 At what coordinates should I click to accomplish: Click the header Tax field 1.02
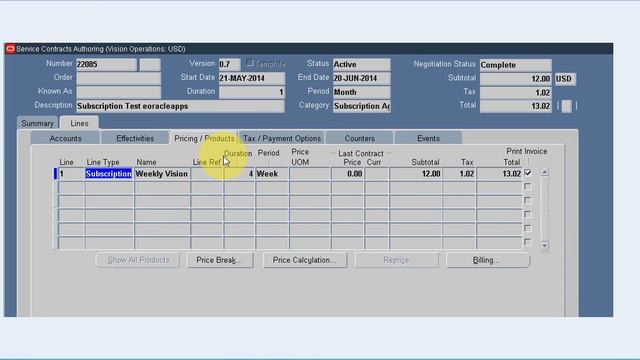point(516,93)
